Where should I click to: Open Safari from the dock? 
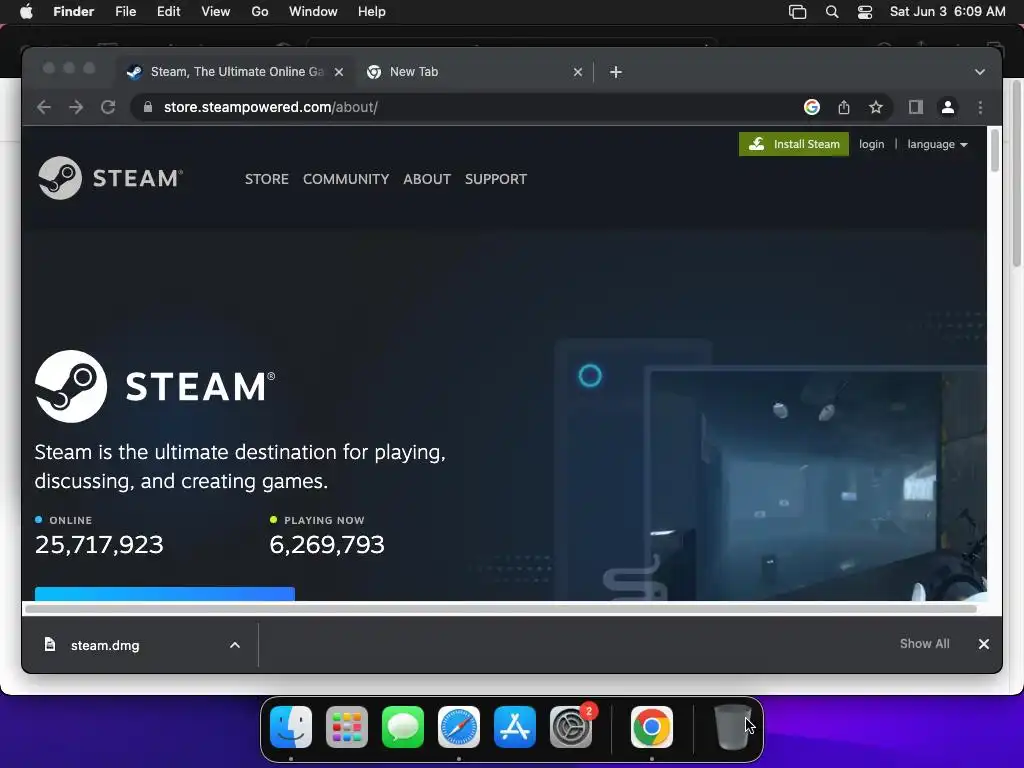(458, 727)
